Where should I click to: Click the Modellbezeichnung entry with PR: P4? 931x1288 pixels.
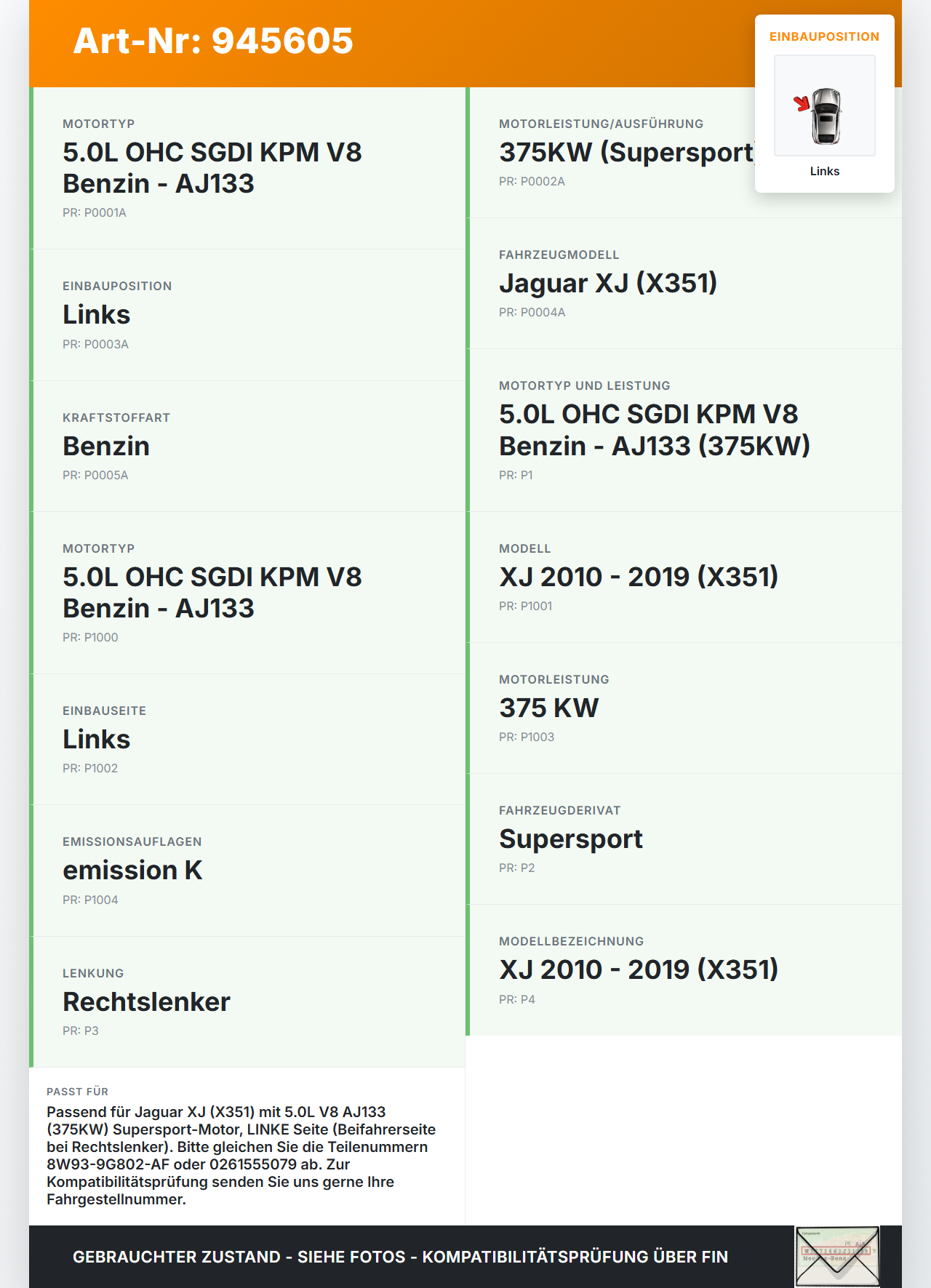tap(684, 970)
